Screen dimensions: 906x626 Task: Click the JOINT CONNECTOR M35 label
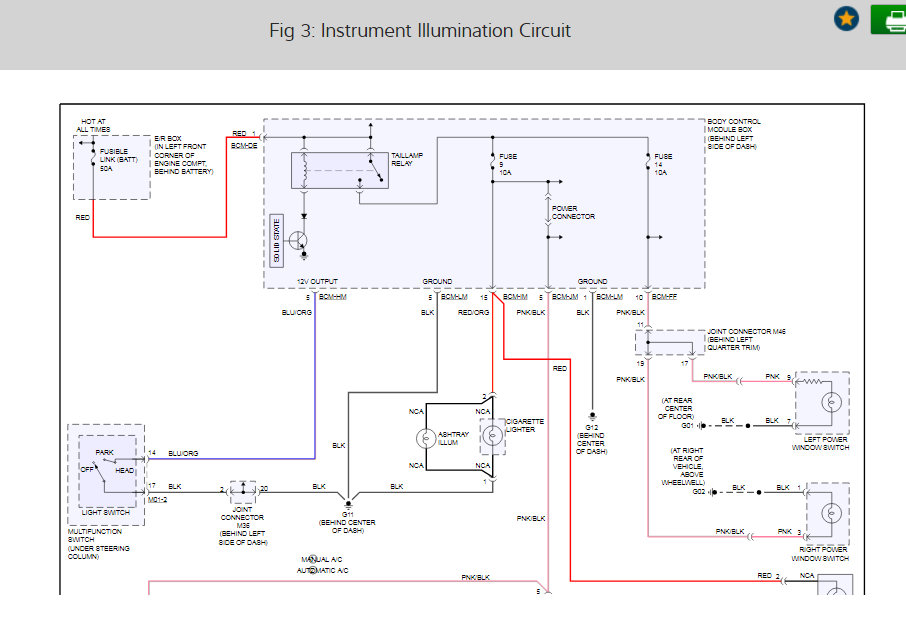pos(243,526)
